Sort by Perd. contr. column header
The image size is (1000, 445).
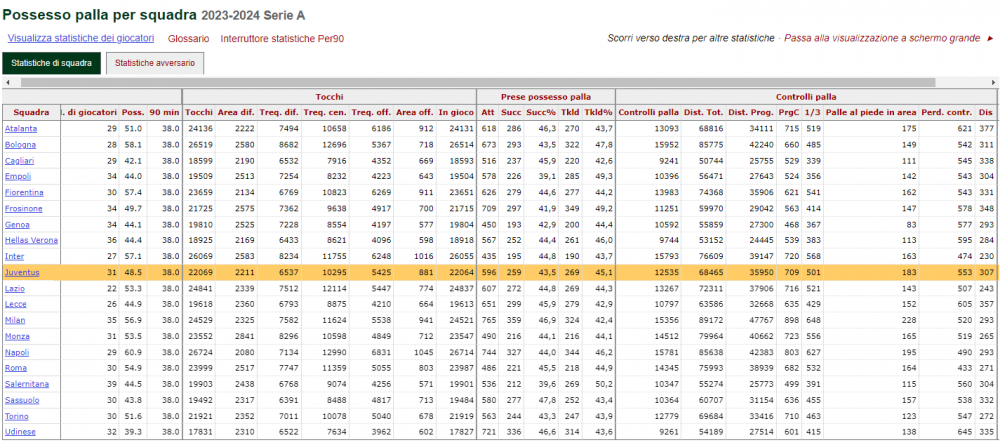[x=947, y=112]
